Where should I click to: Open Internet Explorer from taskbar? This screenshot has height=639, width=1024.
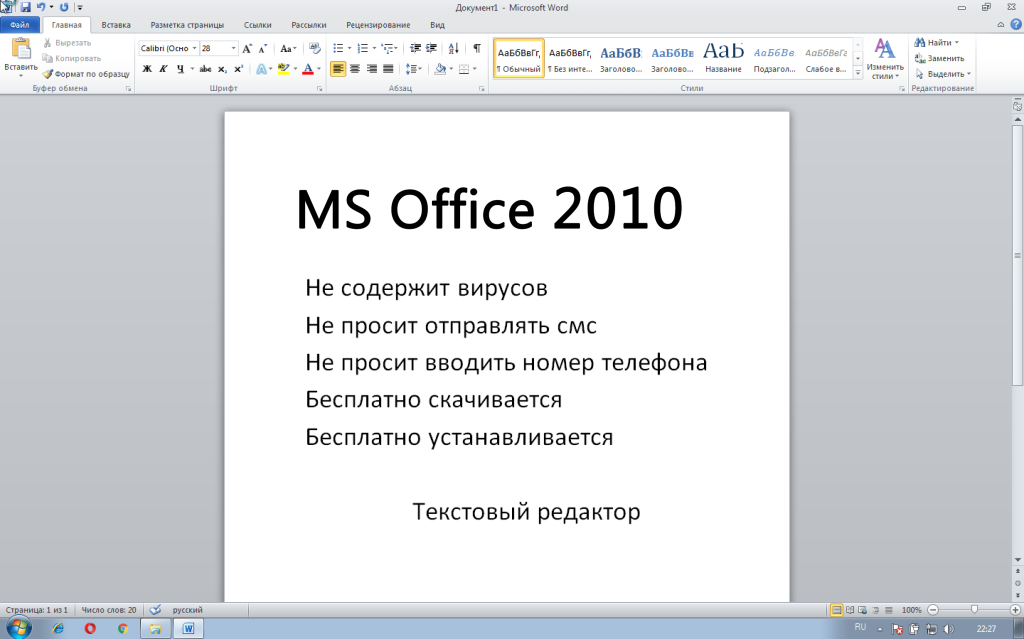tap(59, 629)
